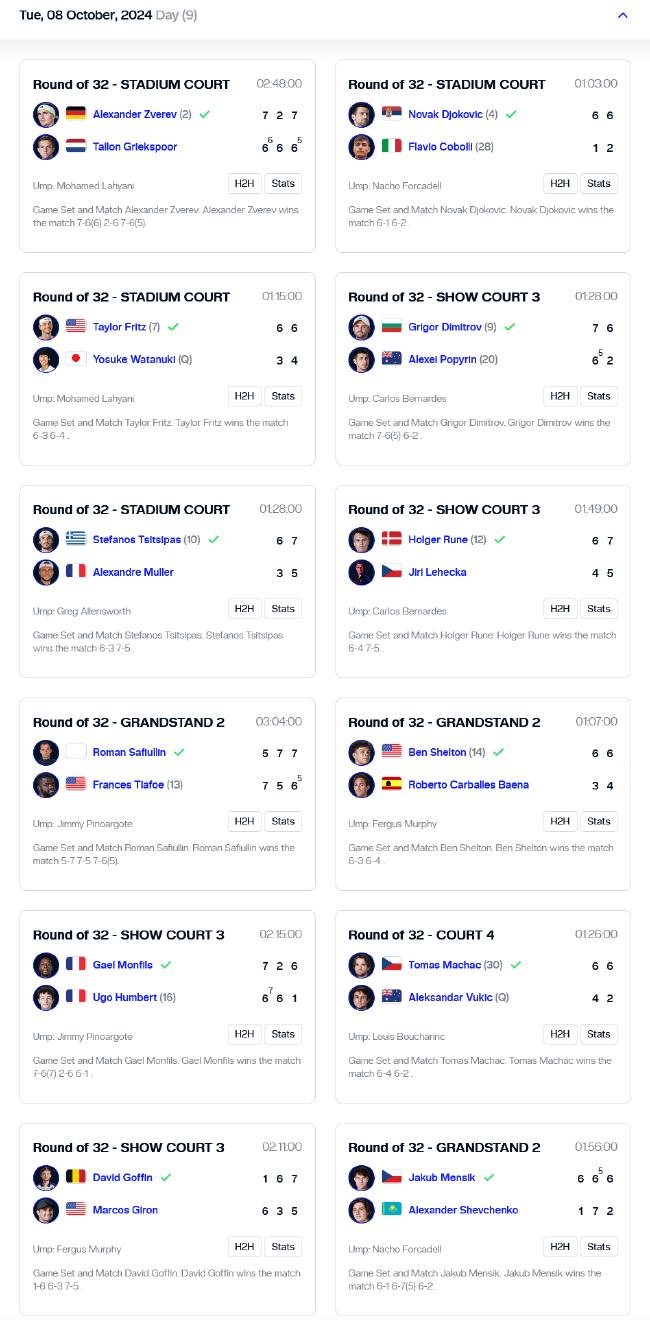Viewport: 650px width, 1320px height.
Task: View Stats for Machac vs Vukic
Action: [x=599, y=1034]
